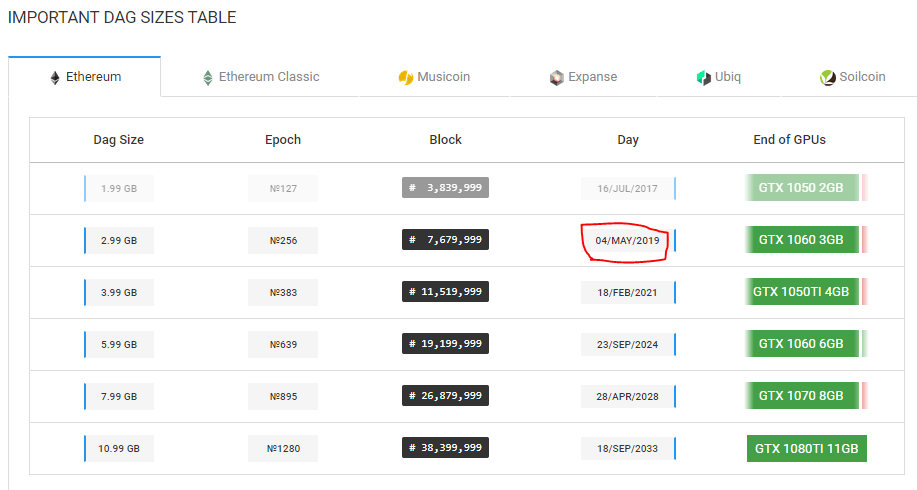
Task: Switch to the Ubiq tab
Action: pos(719,77)
